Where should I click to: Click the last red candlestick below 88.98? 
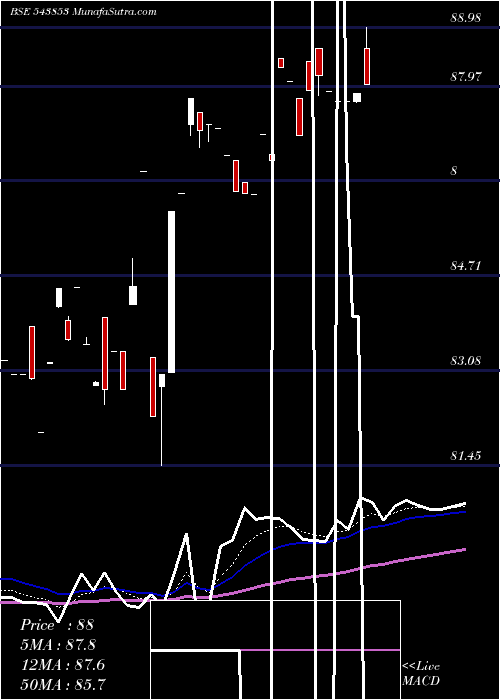point(367,66)
